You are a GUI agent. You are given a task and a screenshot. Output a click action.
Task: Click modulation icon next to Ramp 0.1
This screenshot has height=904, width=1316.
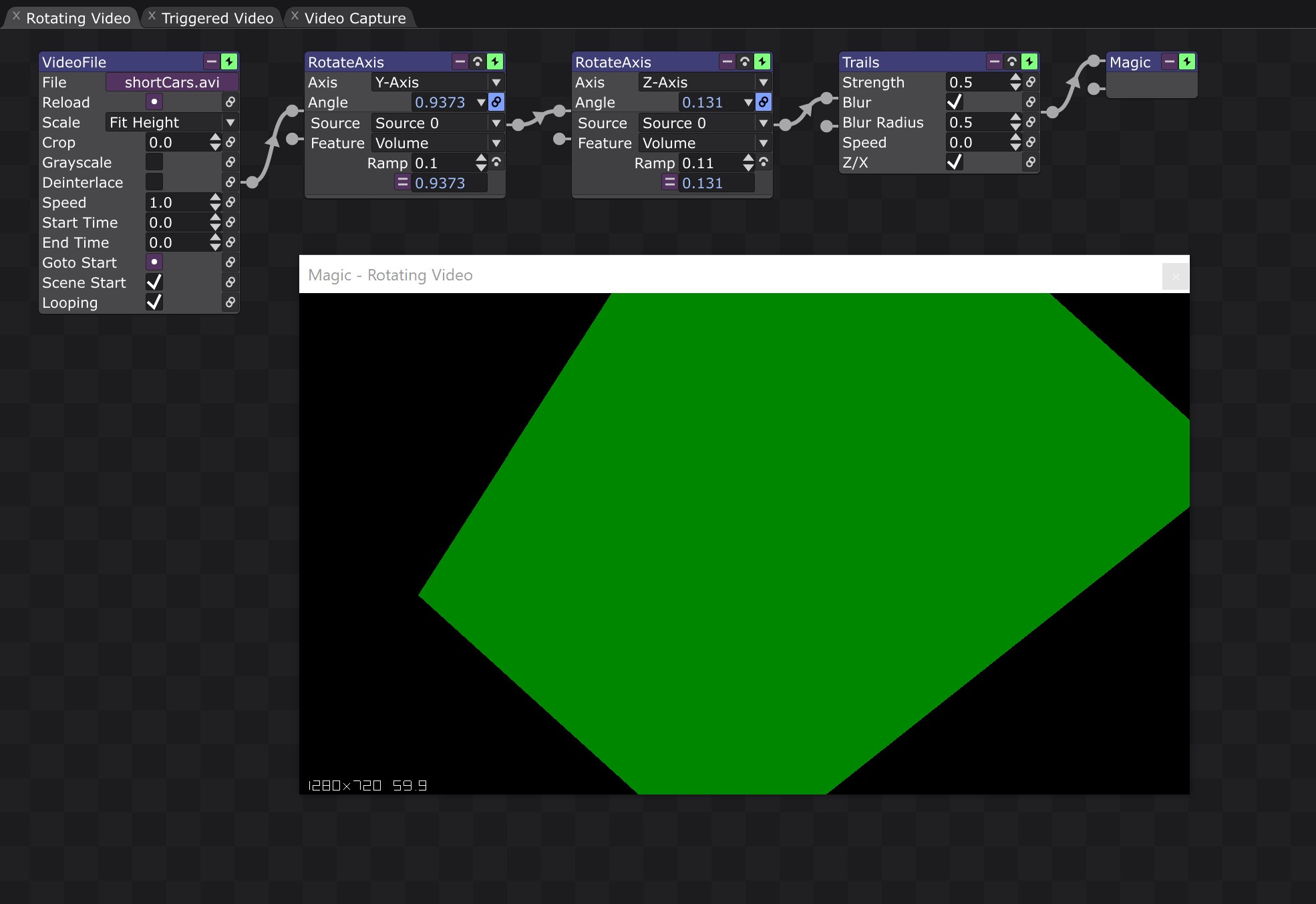click(496, 162)
